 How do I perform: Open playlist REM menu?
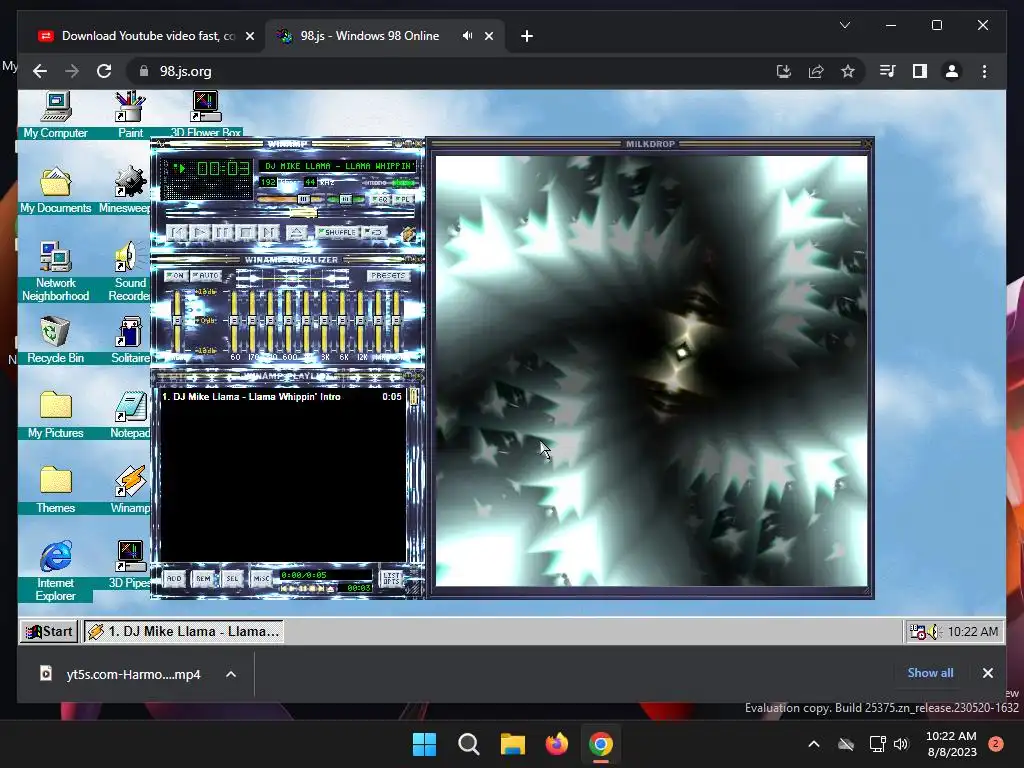pos(203,579)
